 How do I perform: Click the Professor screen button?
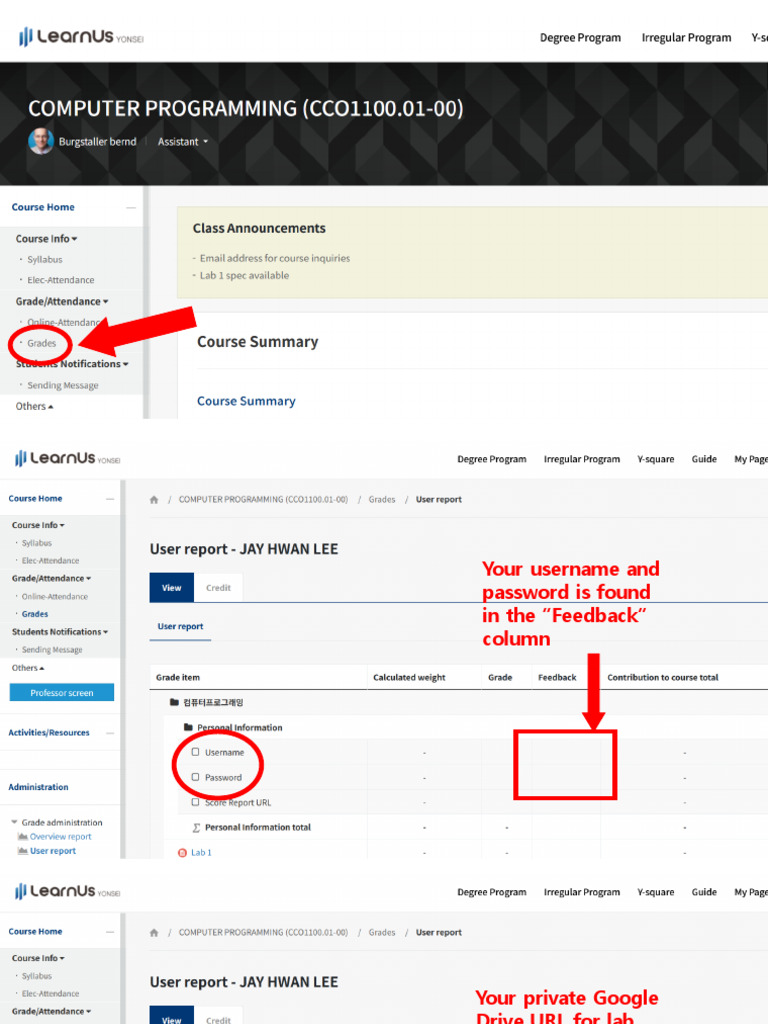pos(62,693)
